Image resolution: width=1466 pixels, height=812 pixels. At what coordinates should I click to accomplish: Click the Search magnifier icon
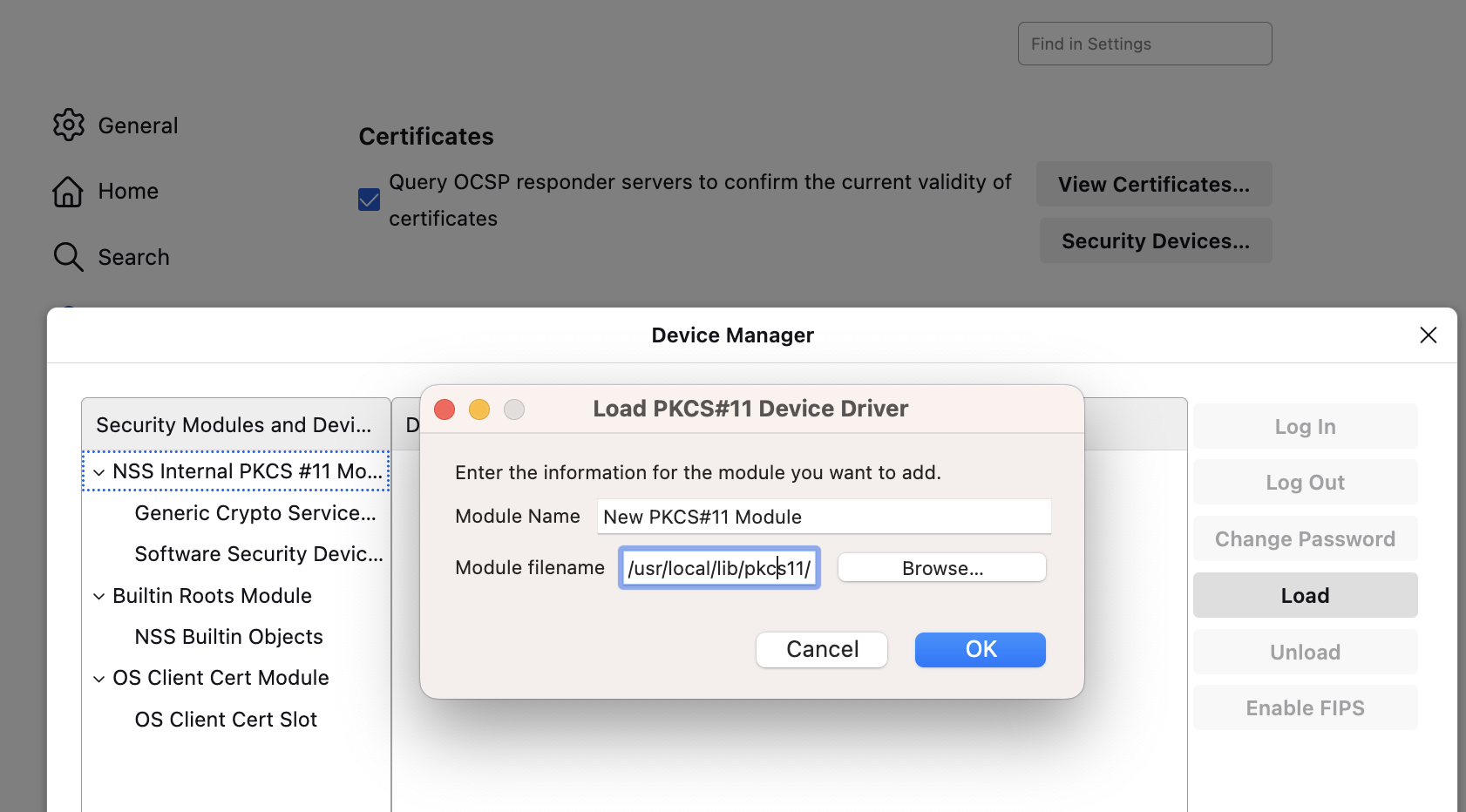pos(68,257)
